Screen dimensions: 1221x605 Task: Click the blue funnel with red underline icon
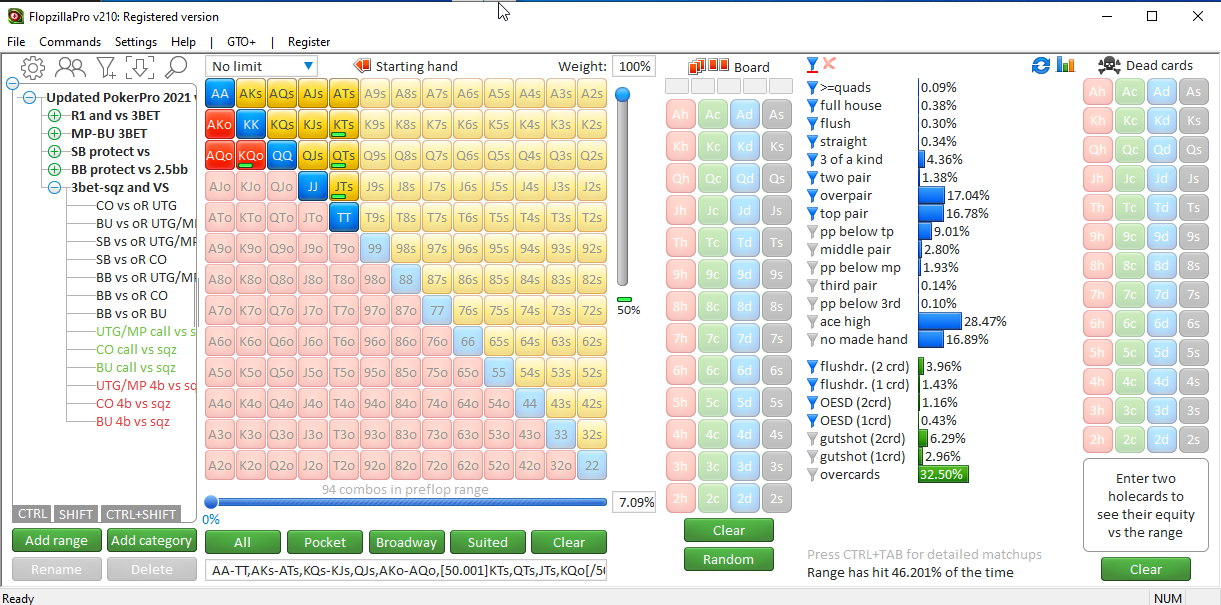[813, 65]
